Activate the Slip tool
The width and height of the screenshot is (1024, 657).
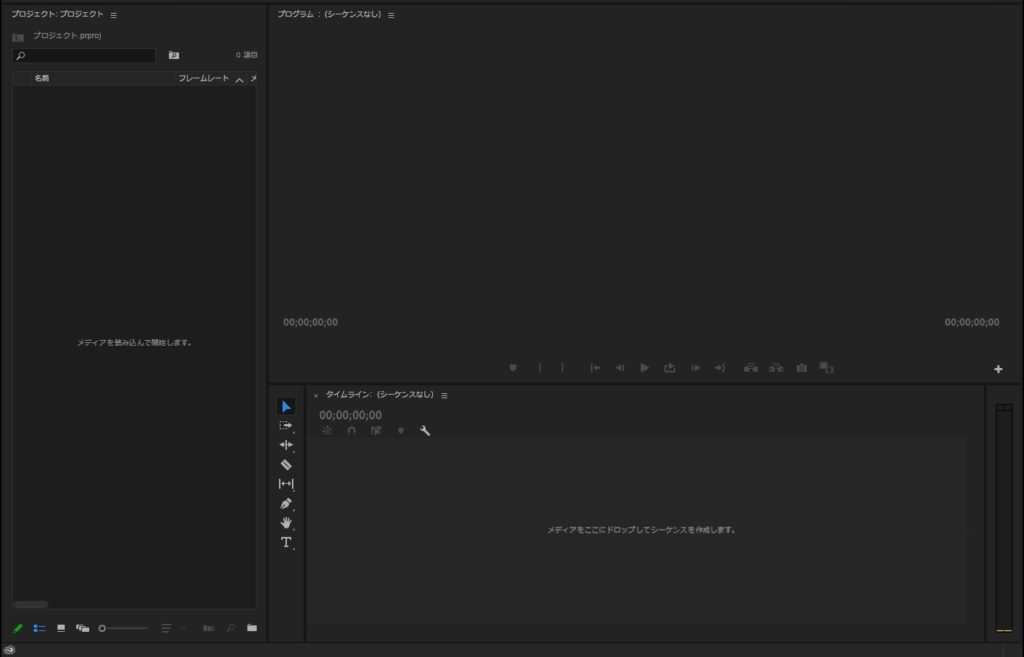[286, 484]
